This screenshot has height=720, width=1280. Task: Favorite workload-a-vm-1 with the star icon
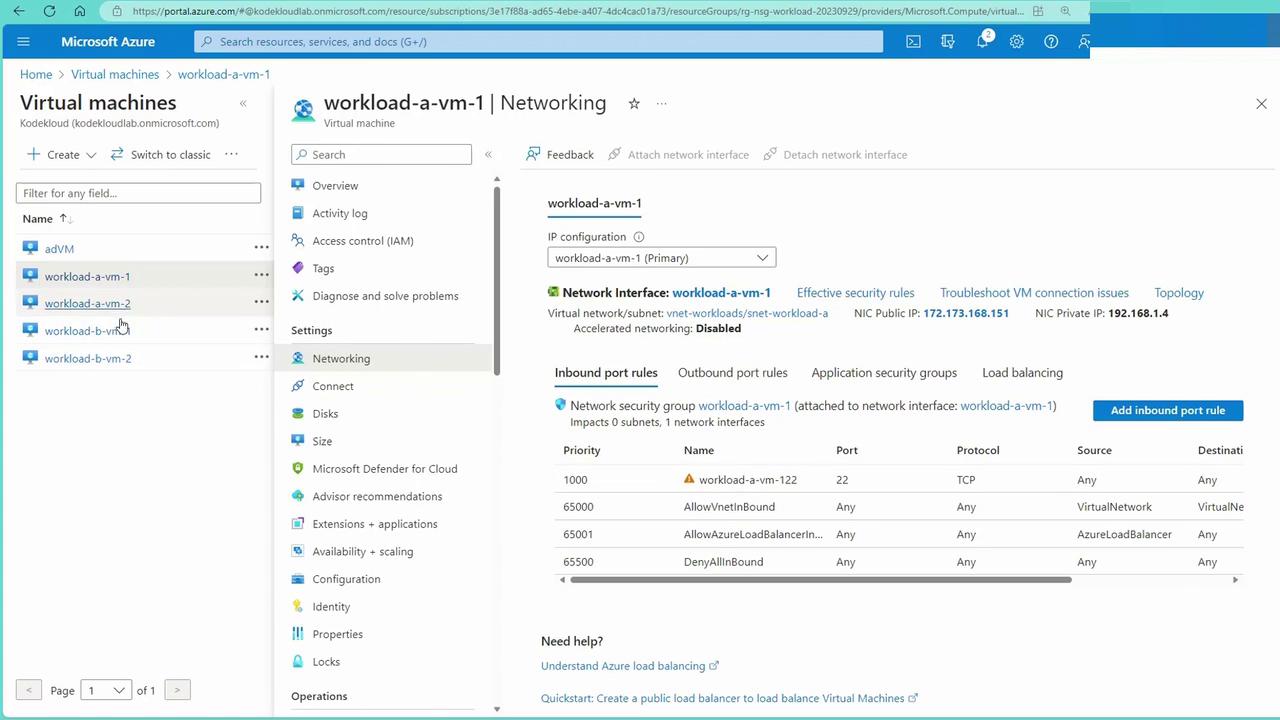634,104
